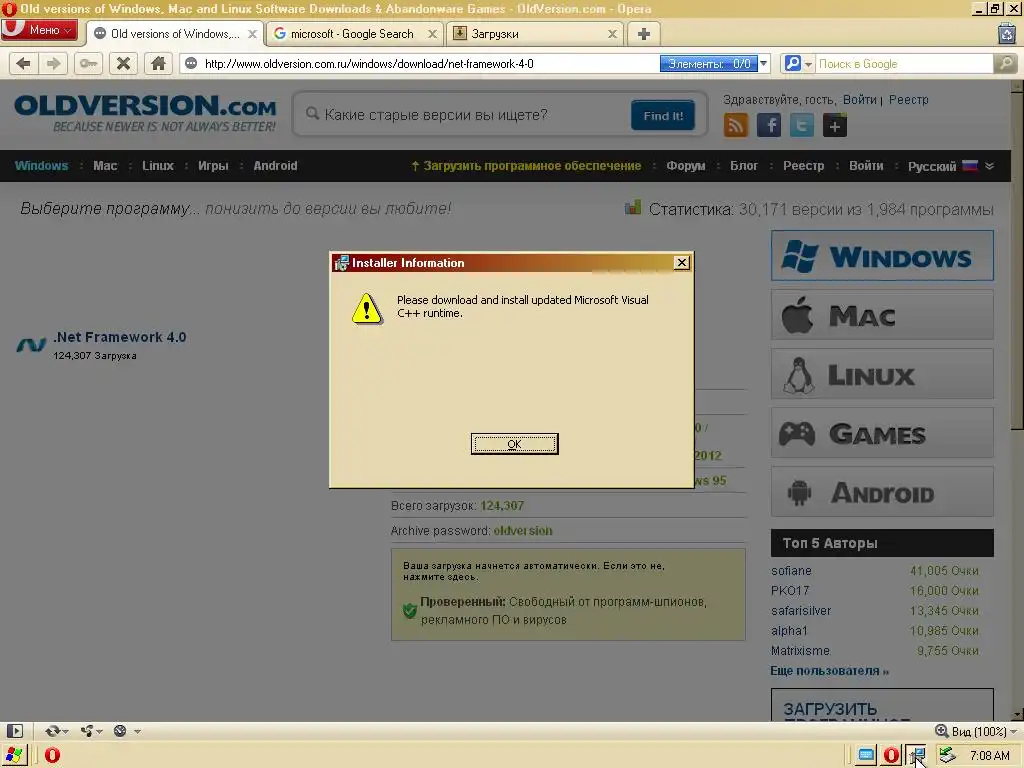This screenshot has width=1024, height=768.
Task: Close the microsoft - Google Search tab
Action: click(432, 34)
